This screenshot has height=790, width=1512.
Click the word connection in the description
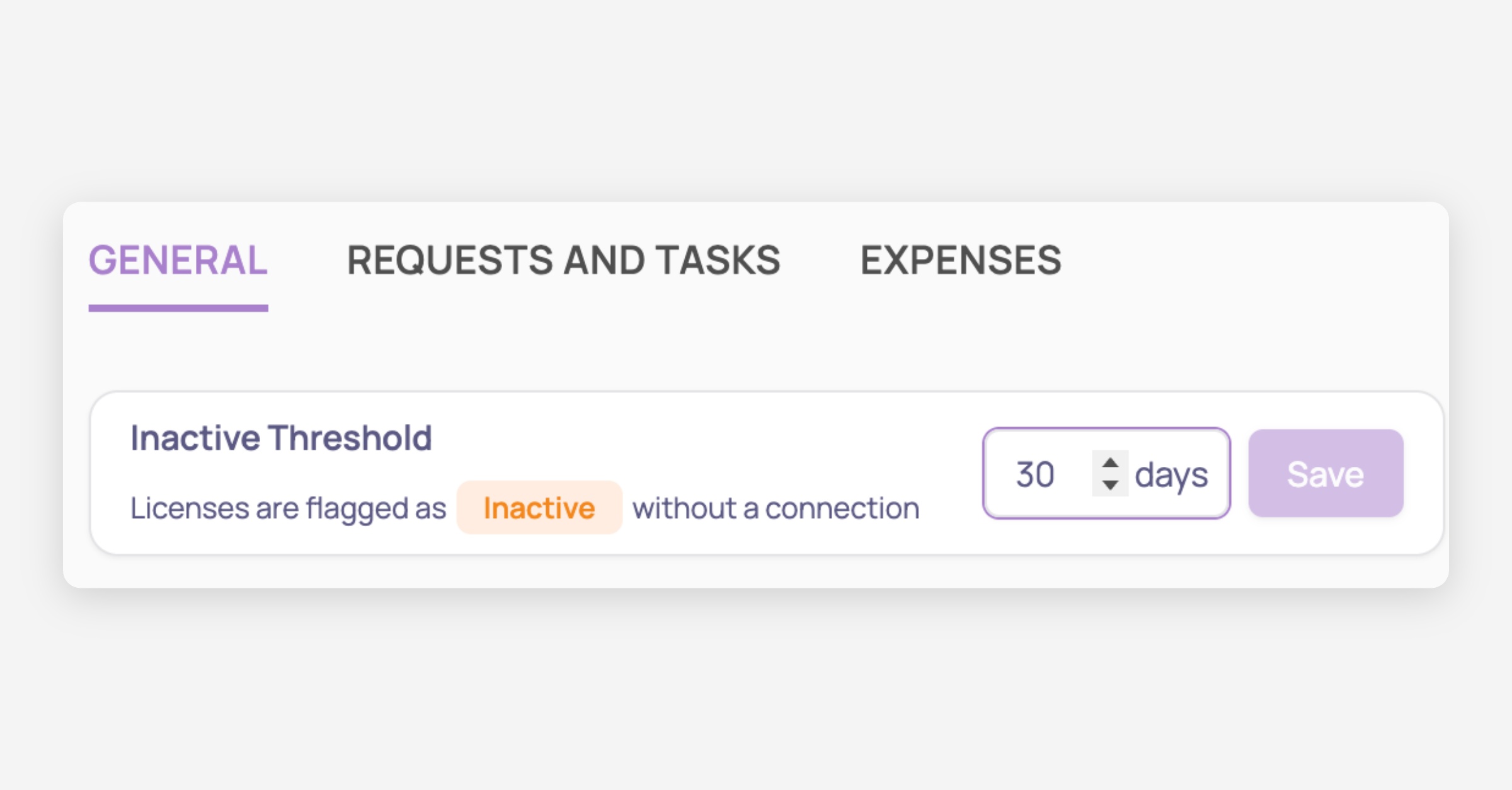(x=842, y=508)
